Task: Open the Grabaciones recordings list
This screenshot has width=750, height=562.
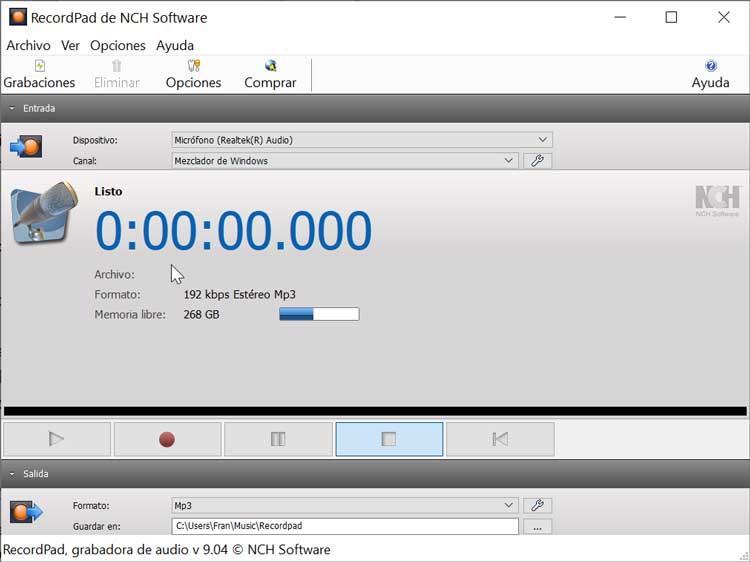Action: [39, 75]
